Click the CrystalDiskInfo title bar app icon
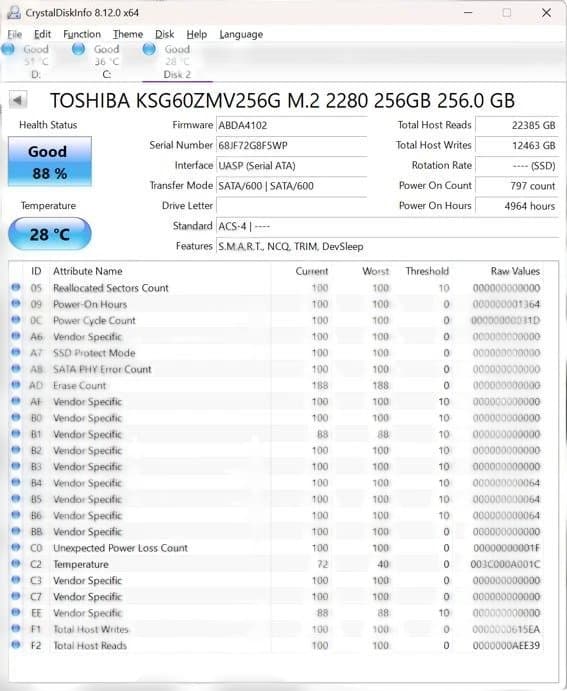The image size is (567, 691). (x=14, y=13)
